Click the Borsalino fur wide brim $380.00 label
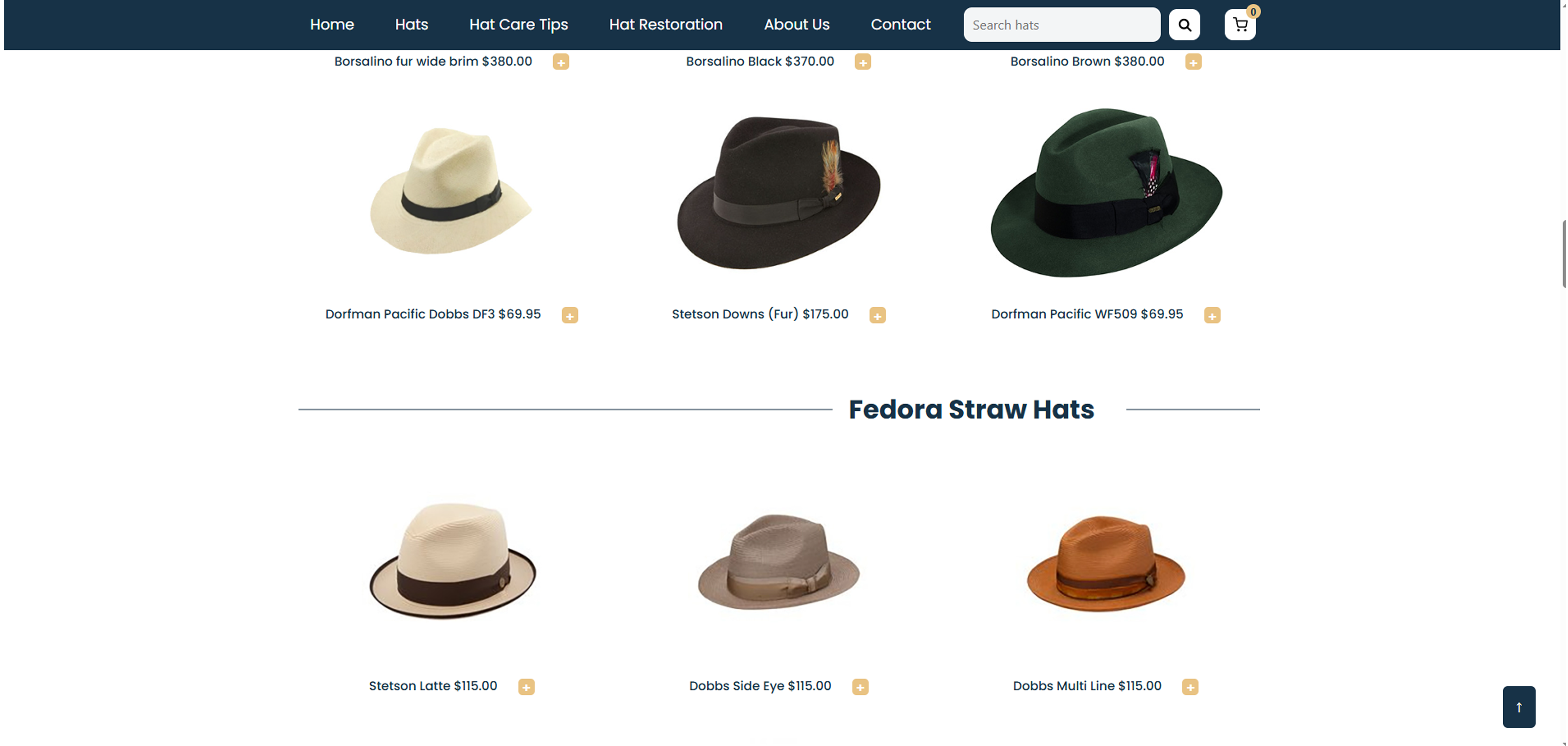This screenshot has height=746, width=1568. [433, 62]
